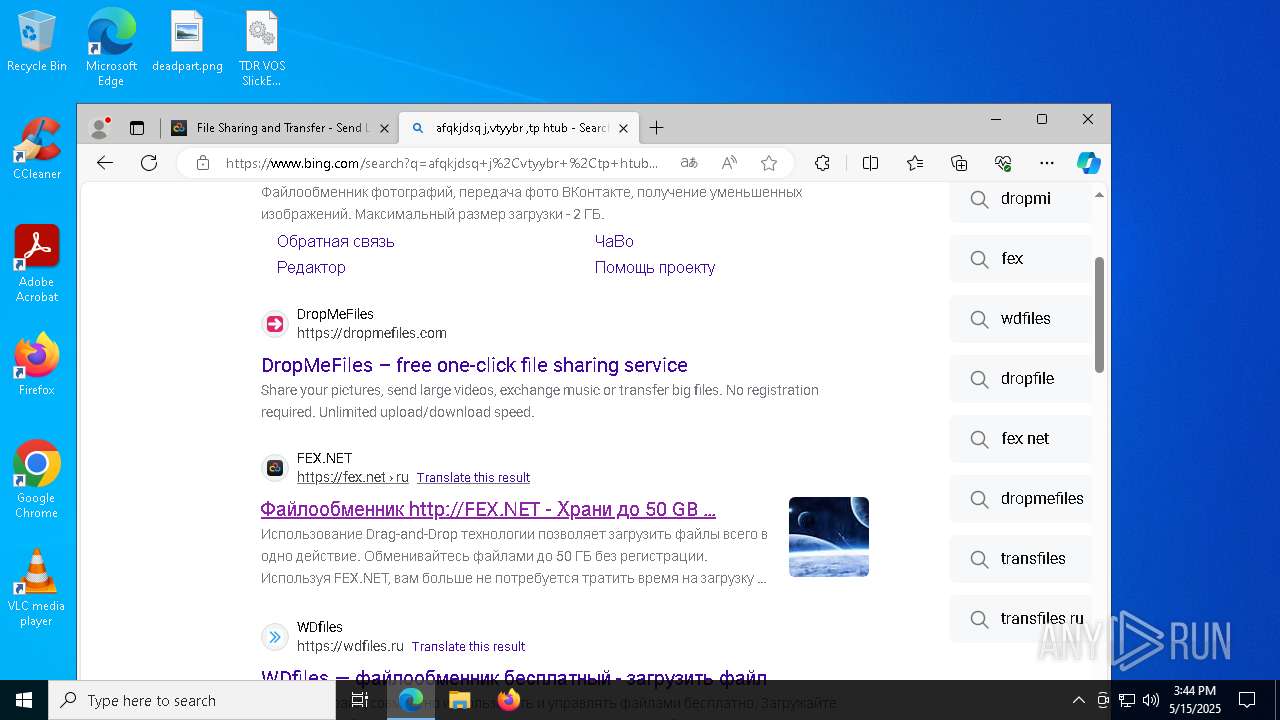Select the VLC media player shortcut
Image resolution: width=1280 pixels, height=720 pixels.
(37, 587)
